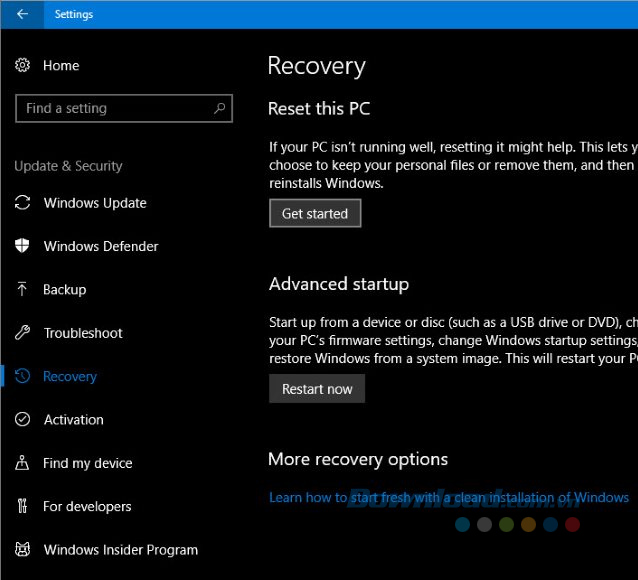Open Find my device page
The width and height of the screenshot is (638, 580).
pos(88,463)
